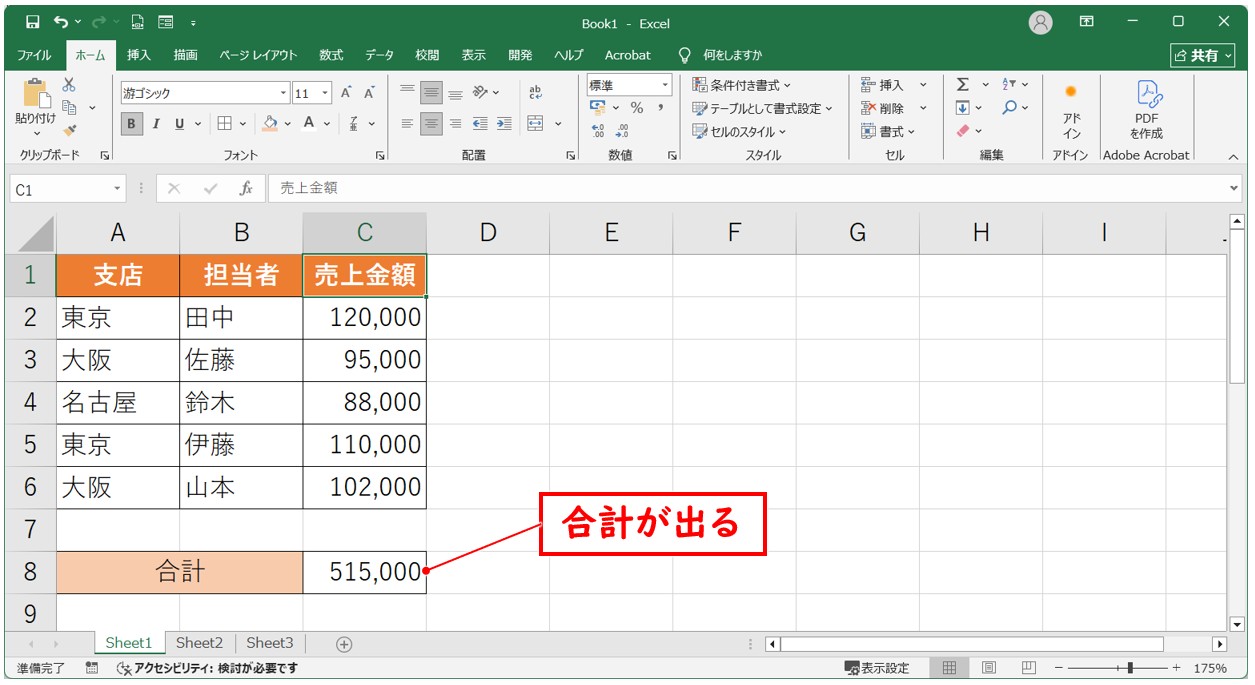Increase font size with the larger A icon
The width and height of the screenshot is (1255, 685).
click(x=346, y=93)
